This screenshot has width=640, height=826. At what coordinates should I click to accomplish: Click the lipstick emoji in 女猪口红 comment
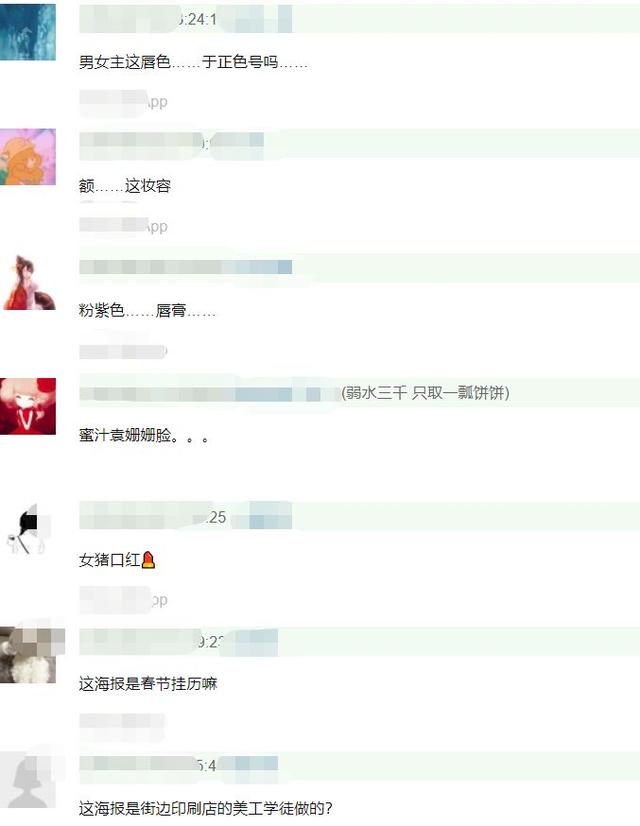tap(149, 559)
